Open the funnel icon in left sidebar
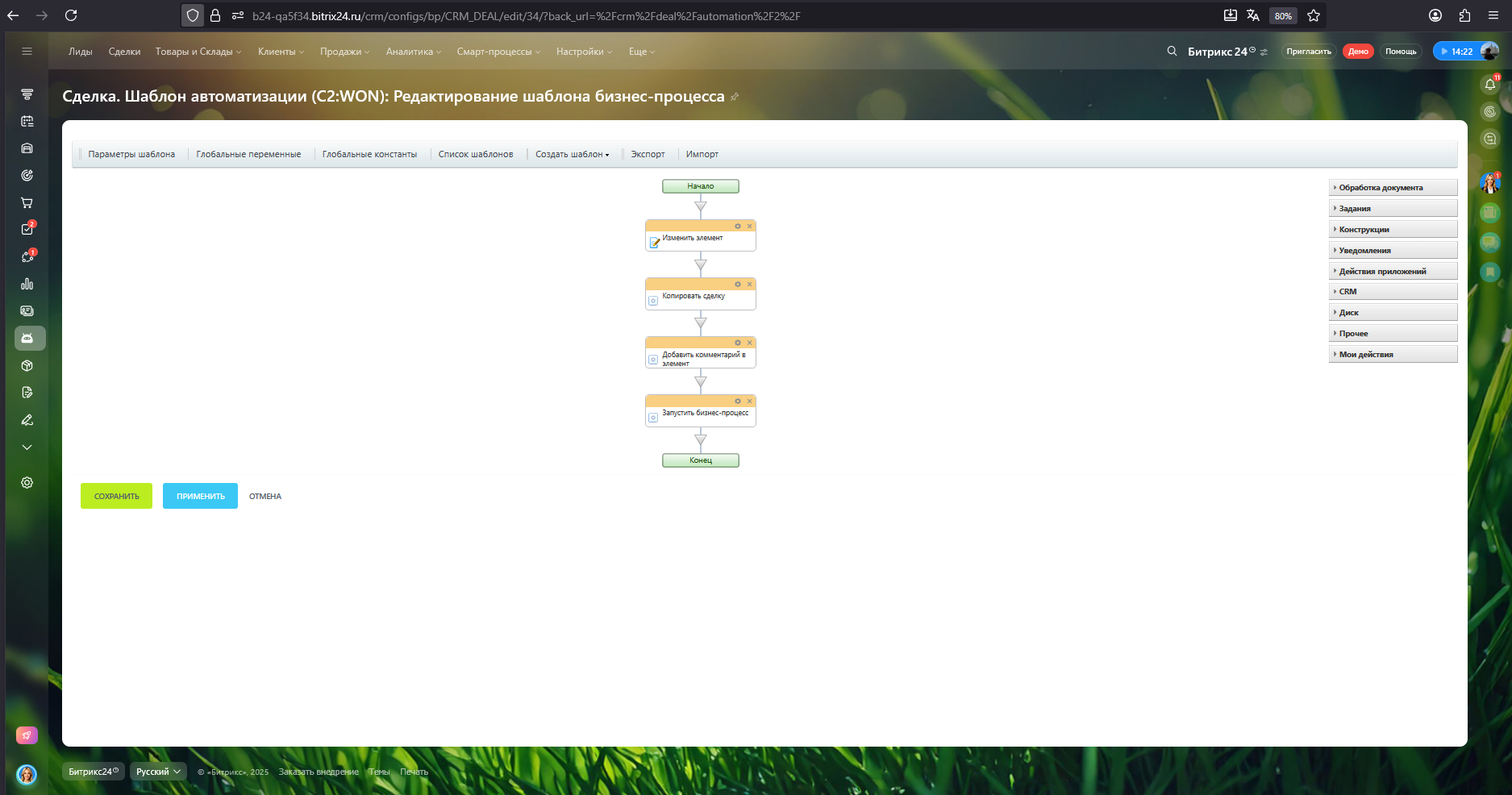Screen dimensions: 1512x795 click(x=27, y=94)
